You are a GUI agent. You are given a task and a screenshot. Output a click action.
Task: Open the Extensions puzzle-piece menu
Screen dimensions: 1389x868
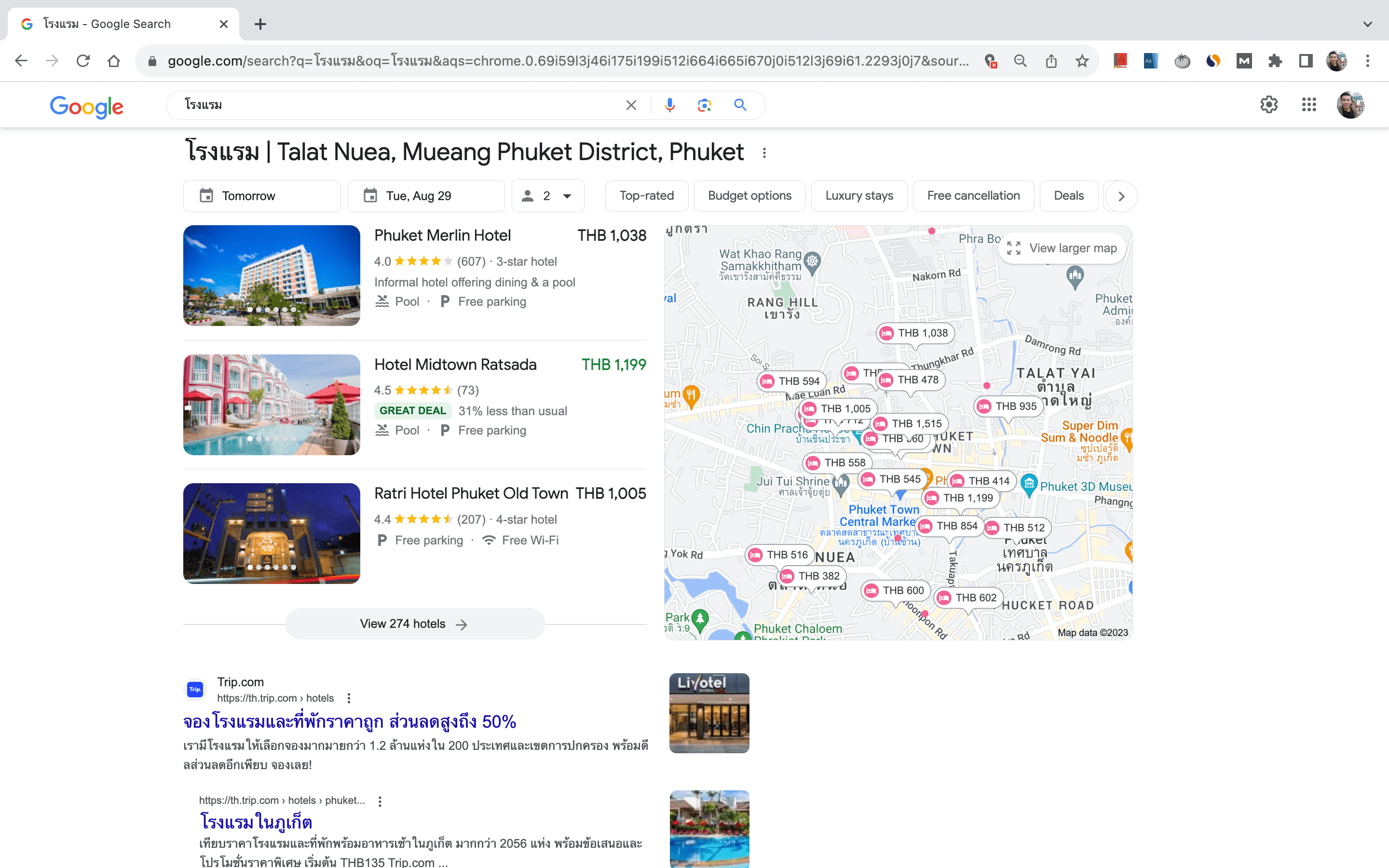point(1275,61)
